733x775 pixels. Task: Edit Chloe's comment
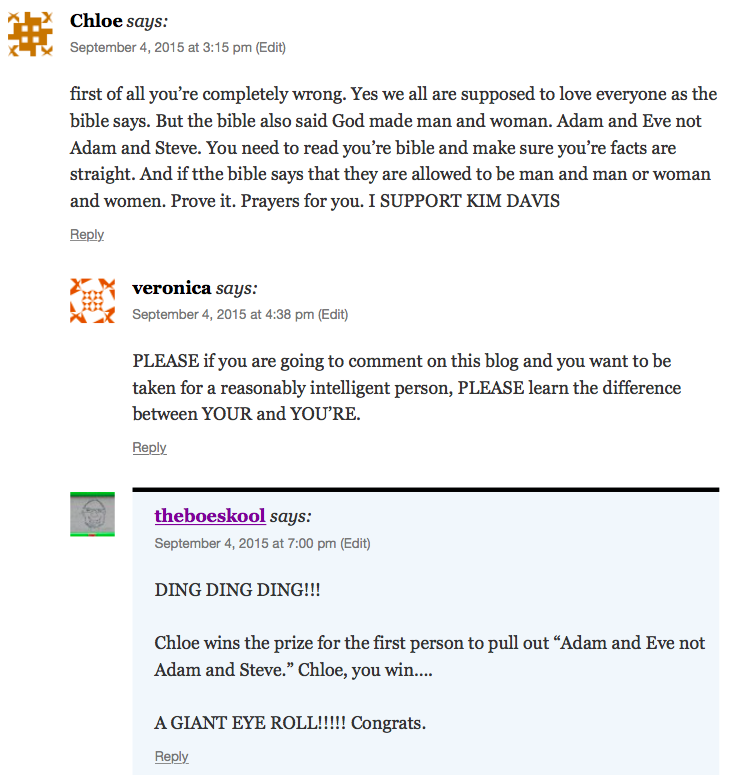pyautogui.click(x=271, y=47)
